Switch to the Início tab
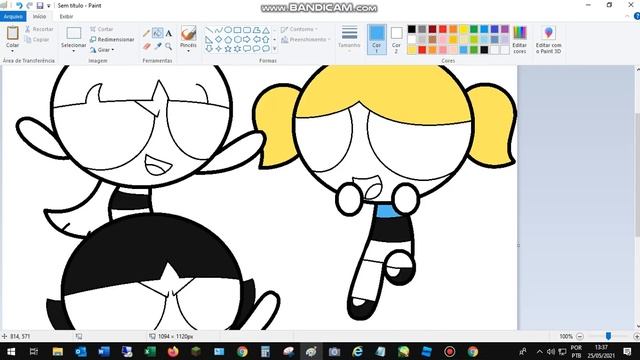This screenshot has height=360, width=640. point(39,16)
